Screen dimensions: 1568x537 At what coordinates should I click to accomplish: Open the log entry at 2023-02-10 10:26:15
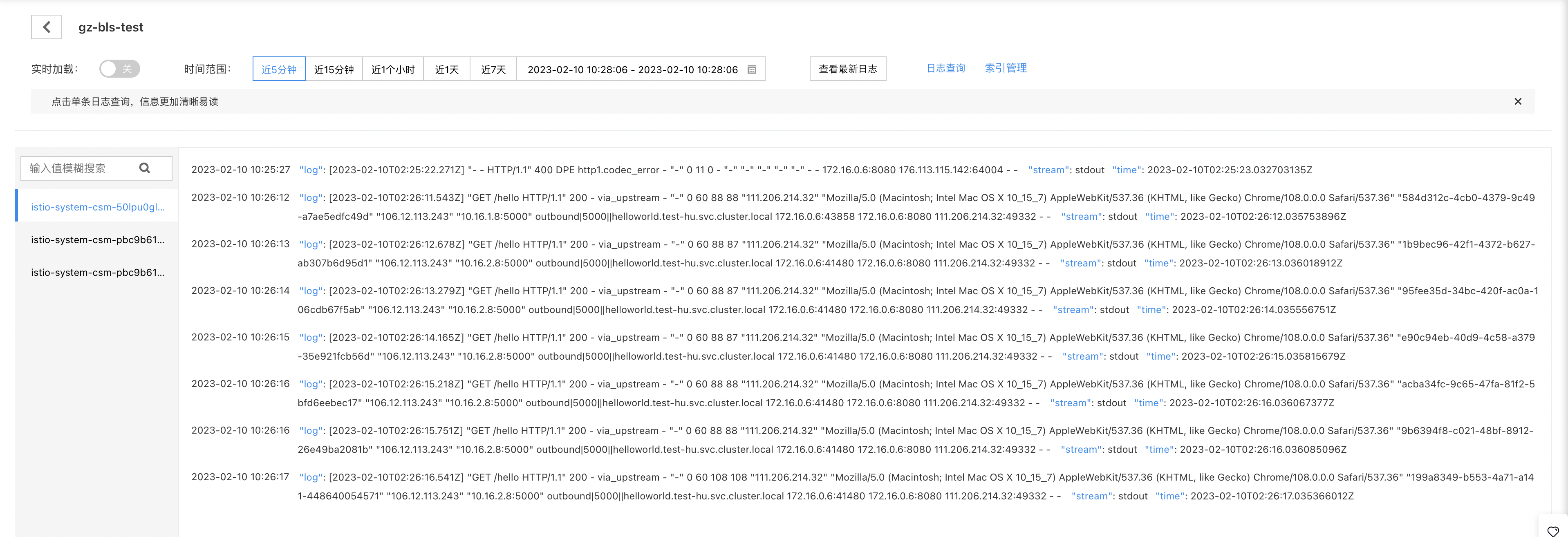[863, 347]
